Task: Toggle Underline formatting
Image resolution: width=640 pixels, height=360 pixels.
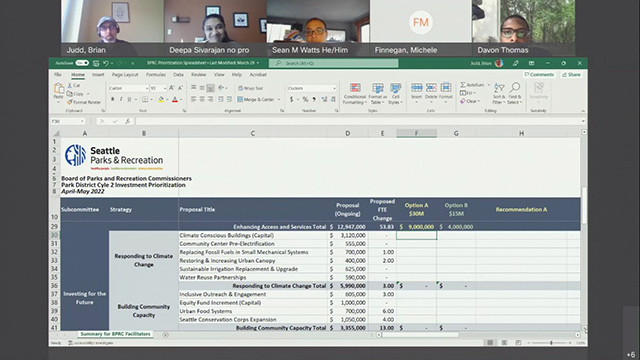Action: pos(129,100)
